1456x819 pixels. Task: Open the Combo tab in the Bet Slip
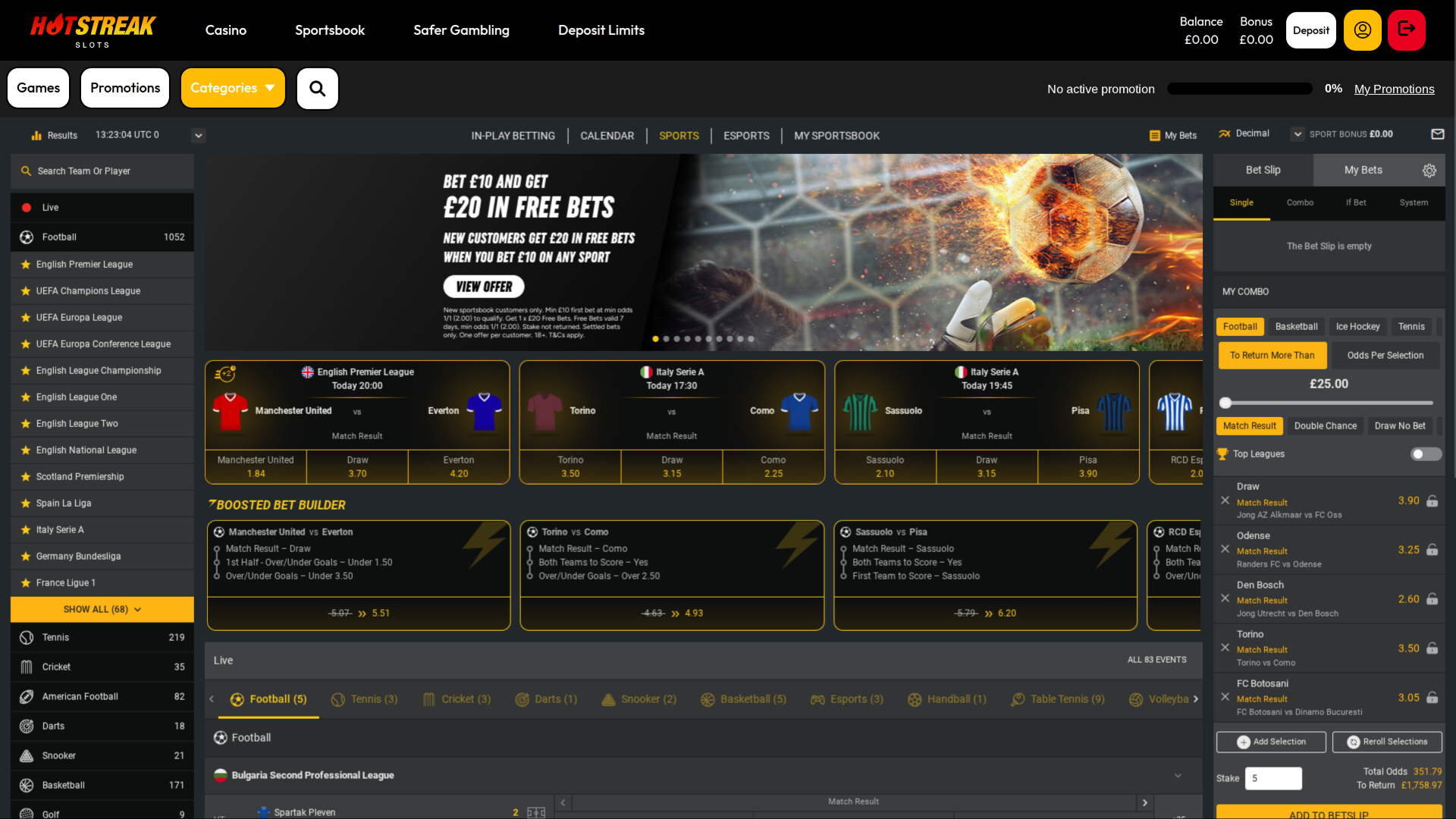click(x=1300, y=202)
